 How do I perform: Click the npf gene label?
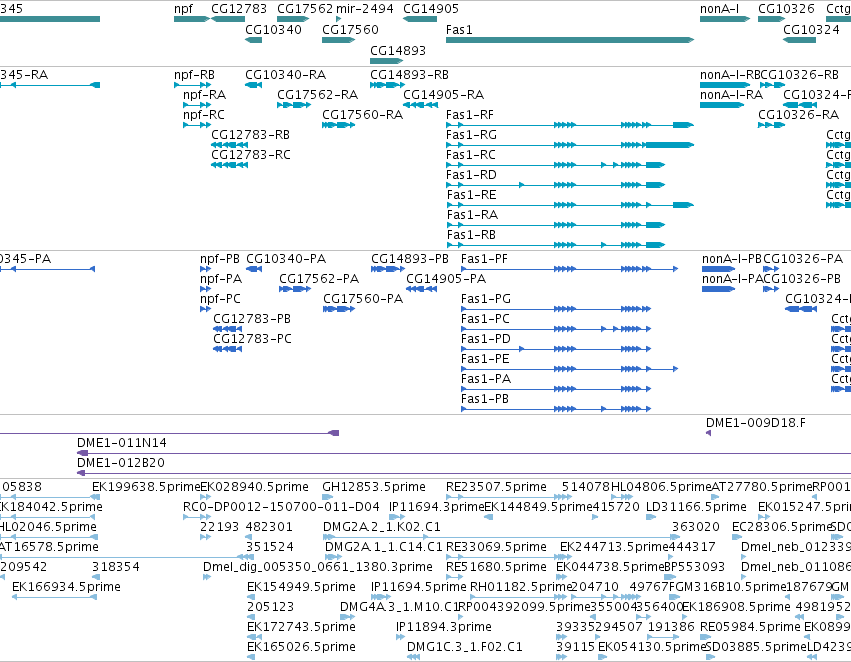coord(183,9)
